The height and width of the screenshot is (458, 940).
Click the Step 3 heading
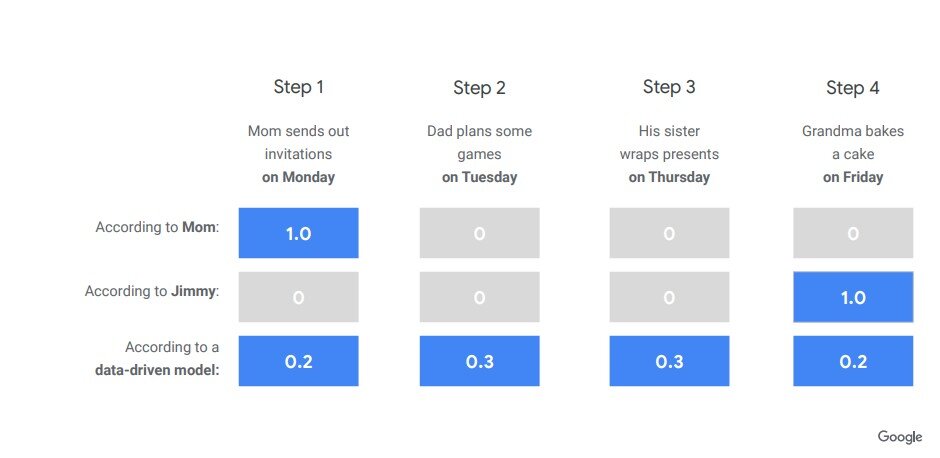click(x=669, y=87)
